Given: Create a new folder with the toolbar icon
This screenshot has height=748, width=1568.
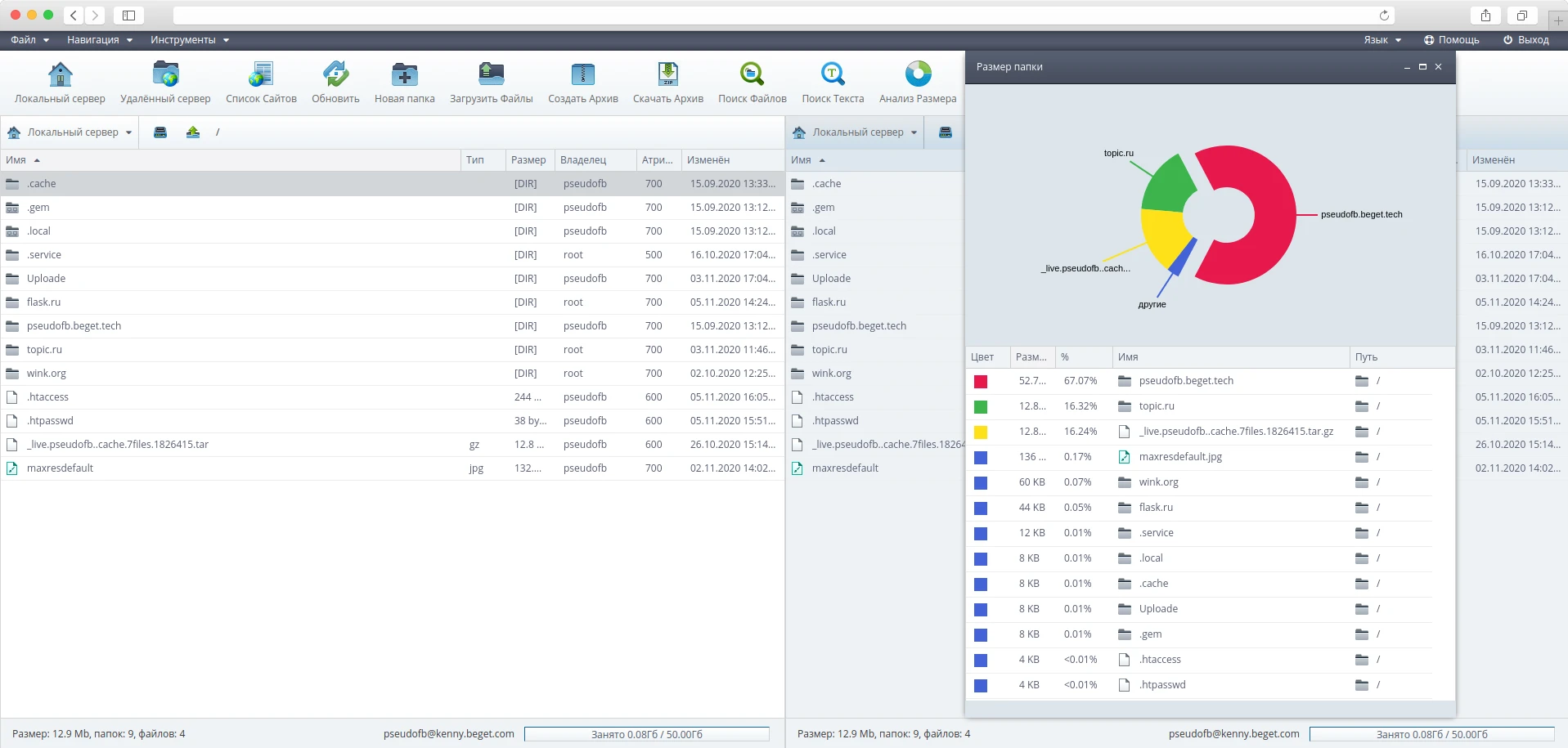Looking at the screenshot, I should click(404, 74).
